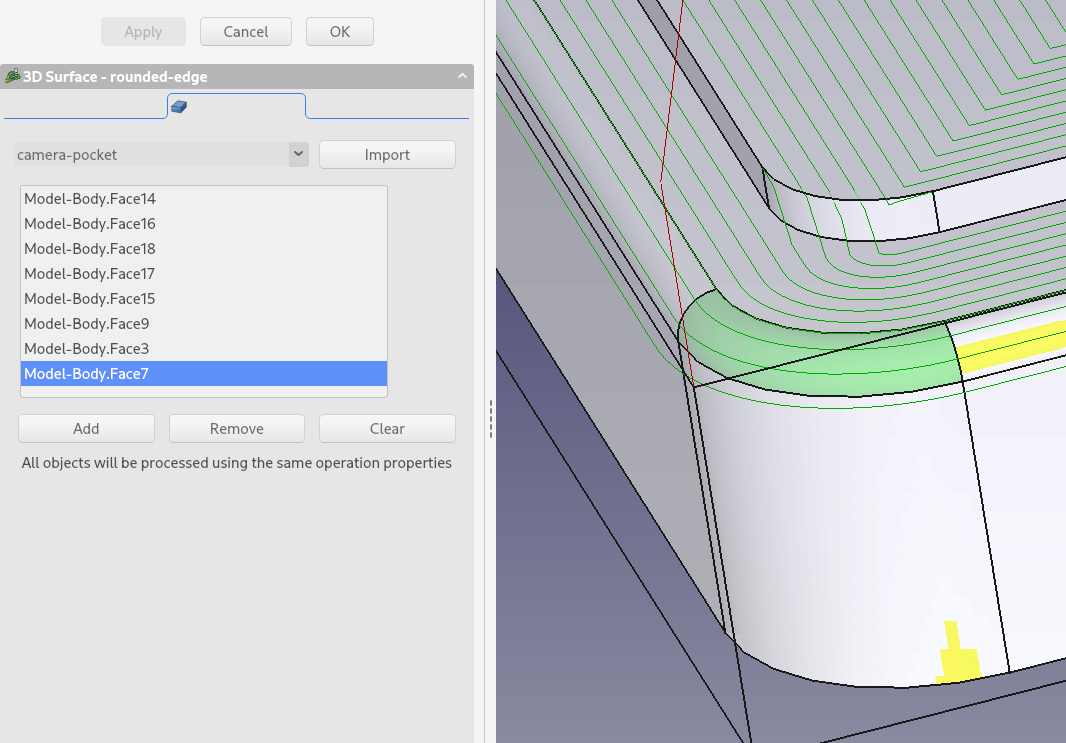
Task: Click the 3D Surface operation icon in panel header
Action: tap(13, 76)
